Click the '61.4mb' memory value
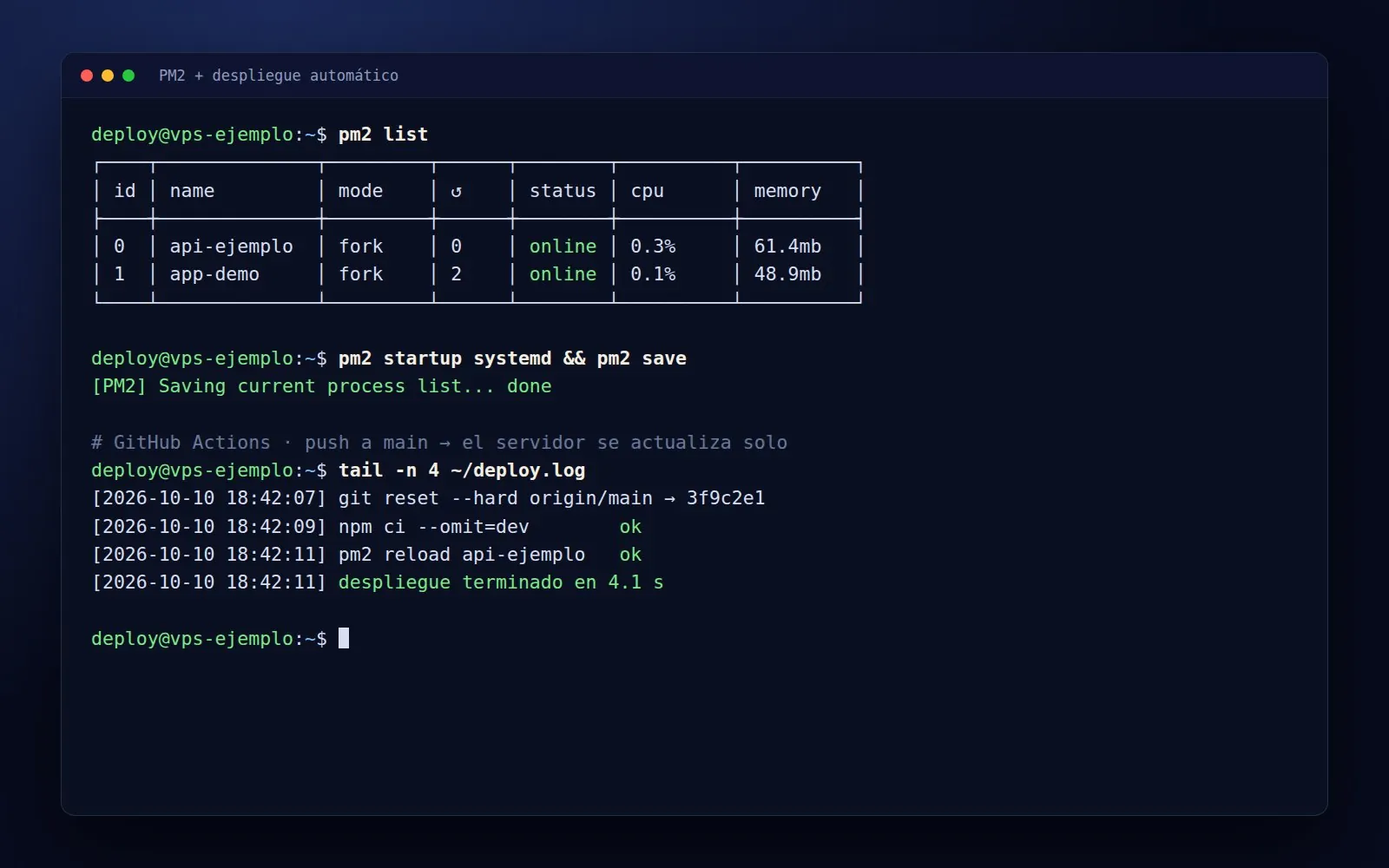This screenshot has height=868, width=1389. [787, 247]
